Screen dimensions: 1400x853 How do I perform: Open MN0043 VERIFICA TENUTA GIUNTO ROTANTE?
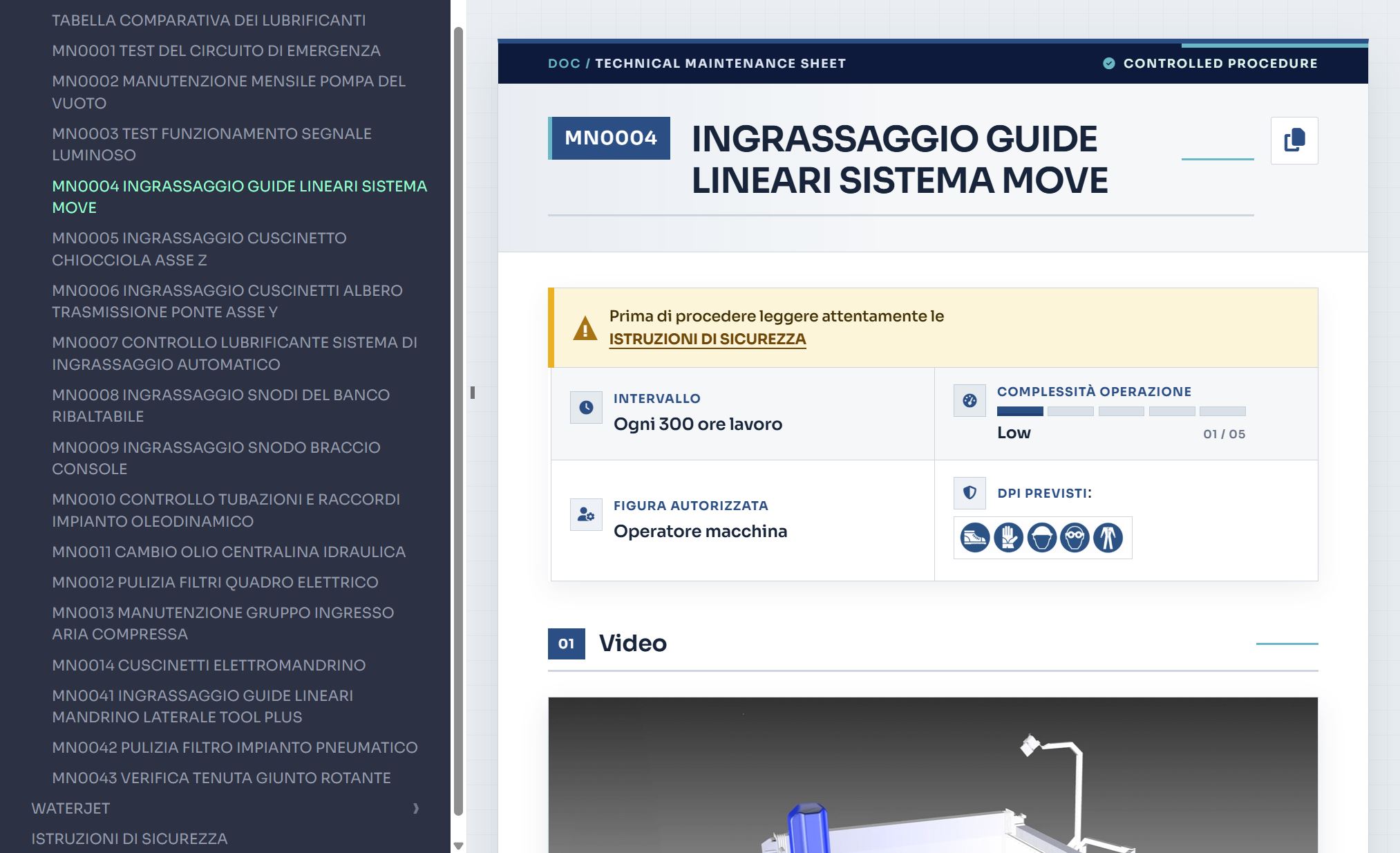(x=221, y=778)
